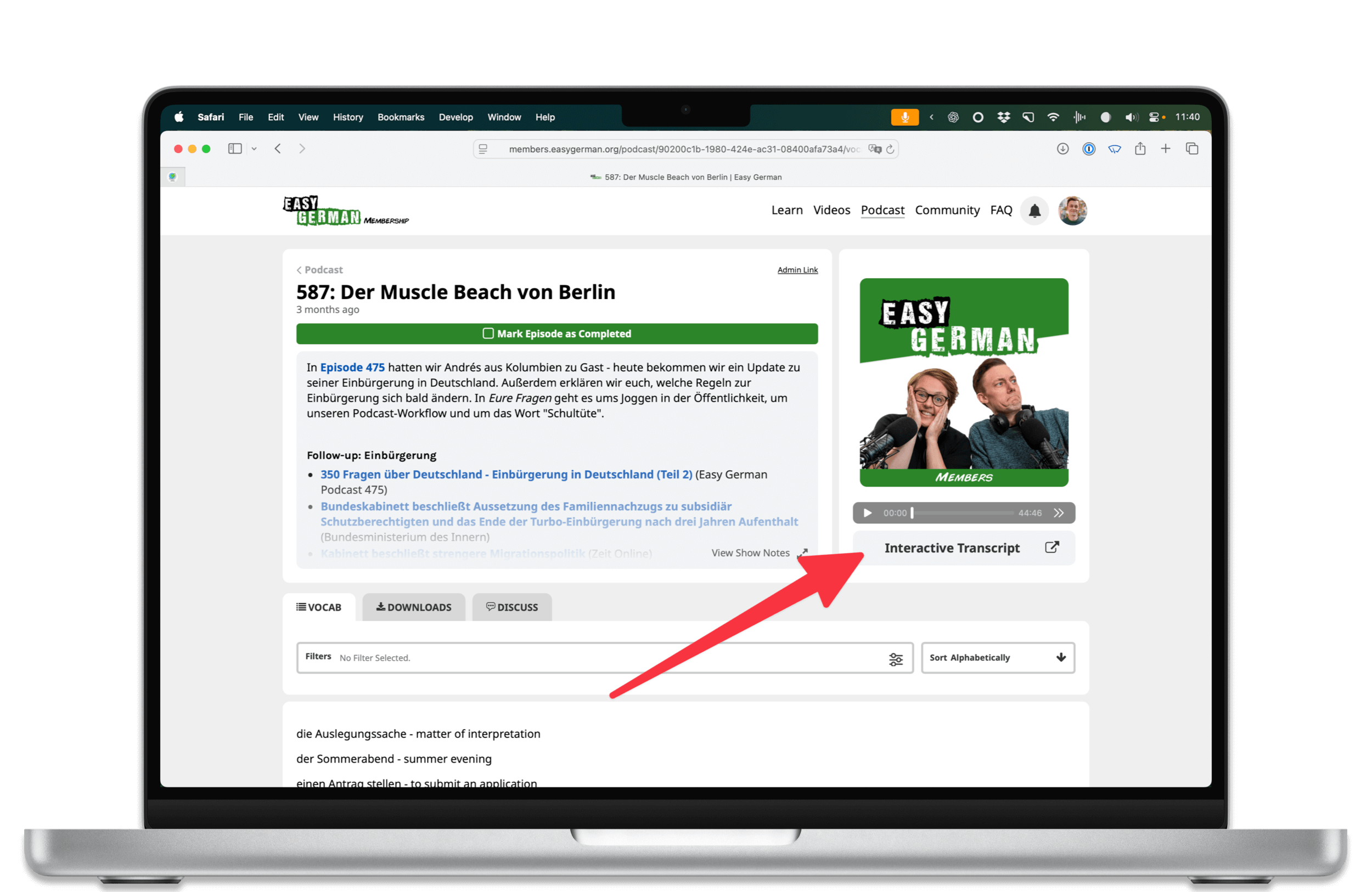Open the File menu
Image resolution: width=1372 pixels, height=892 pixels.
click(245, 117)
